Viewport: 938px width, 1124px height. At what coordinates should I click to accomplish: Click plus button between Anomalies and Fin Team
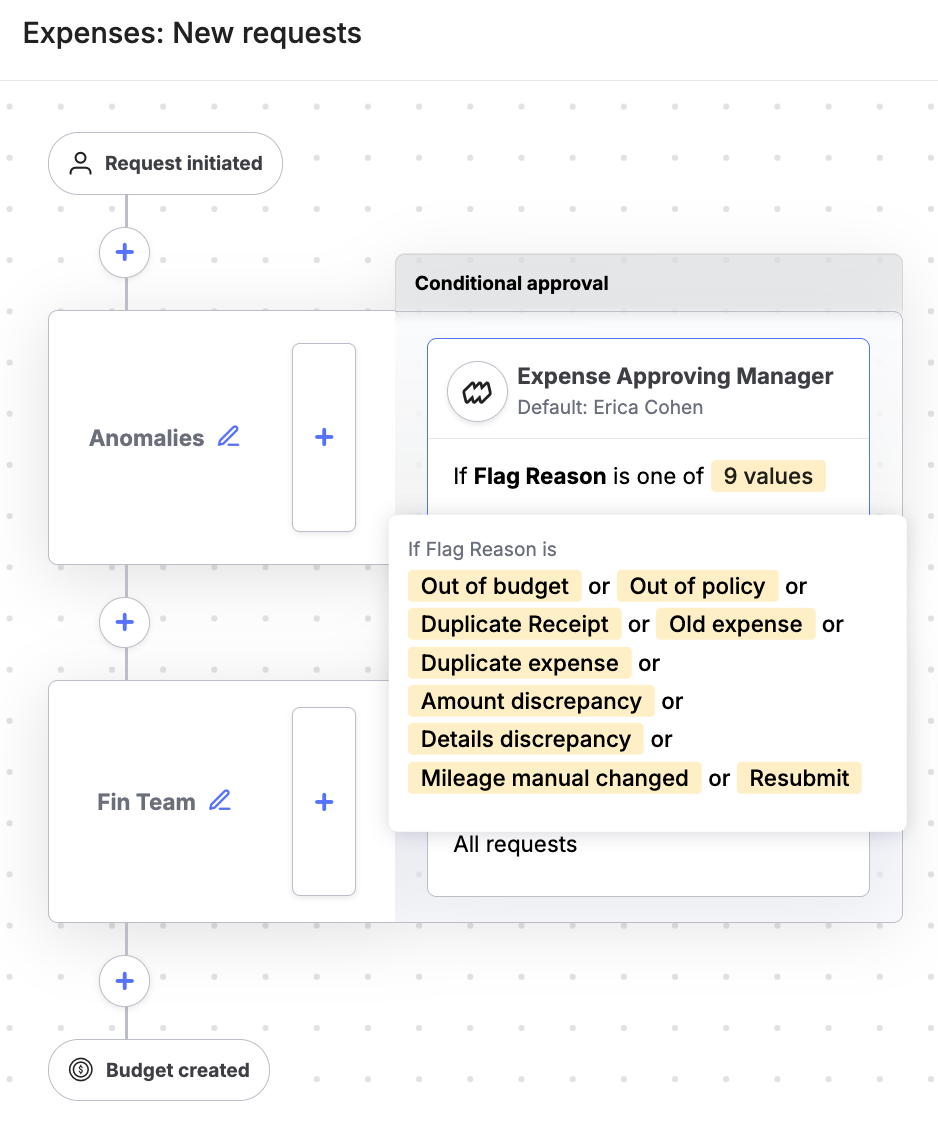coord(125,622)
